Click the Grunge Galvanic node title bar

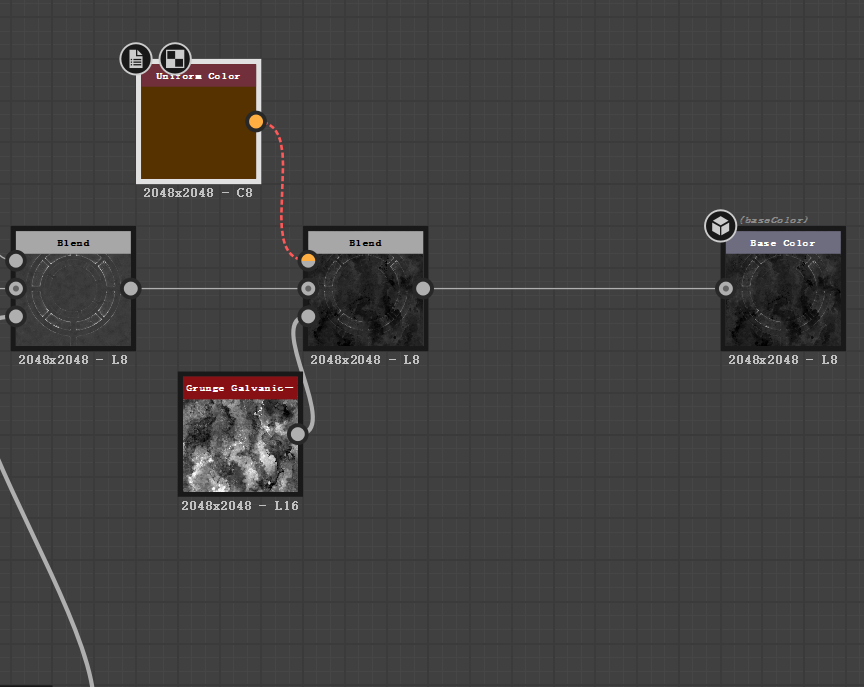click(239, 387)
